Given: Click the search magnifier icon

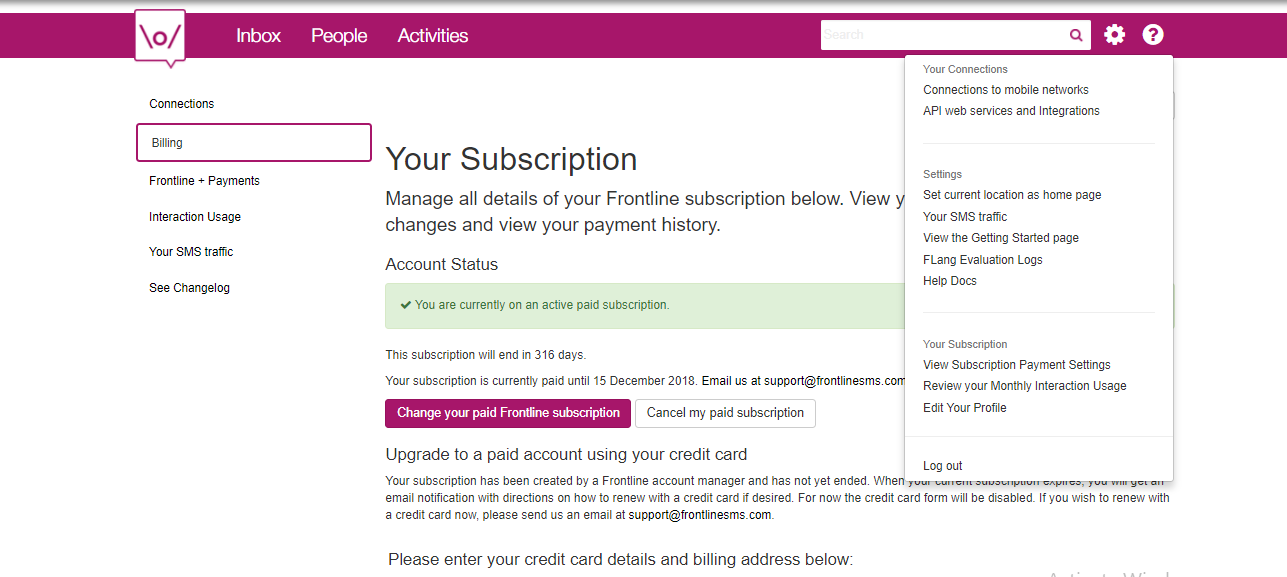Looking at the screenshot, I should 1076,35.
